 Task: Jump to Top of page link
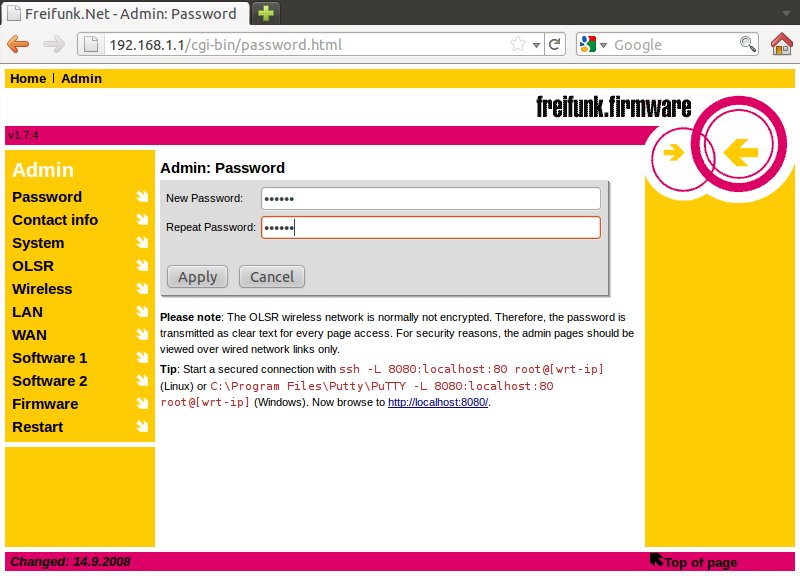click(x=699, y=562)
